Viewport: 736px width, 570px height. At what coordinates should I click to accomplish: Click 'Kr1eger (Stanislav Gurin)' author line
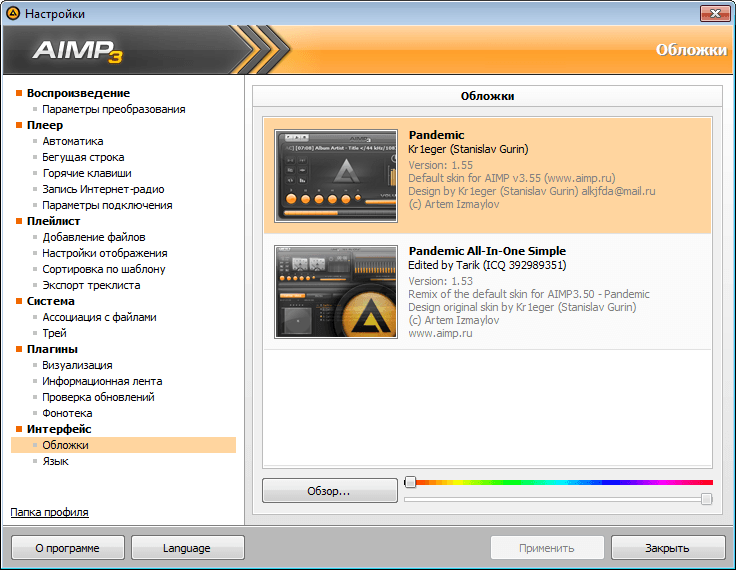click(468, 149)
